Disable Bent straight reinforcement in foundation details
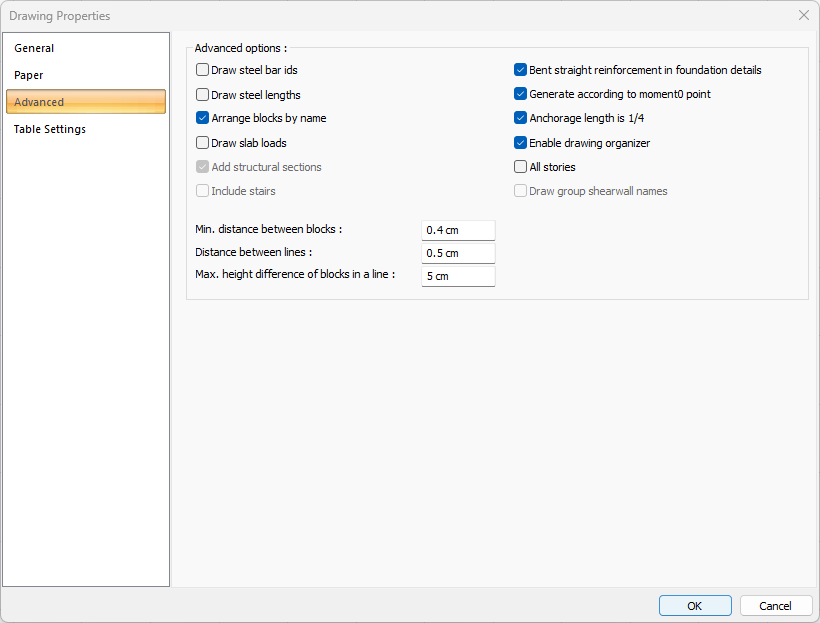 [520, 71]
